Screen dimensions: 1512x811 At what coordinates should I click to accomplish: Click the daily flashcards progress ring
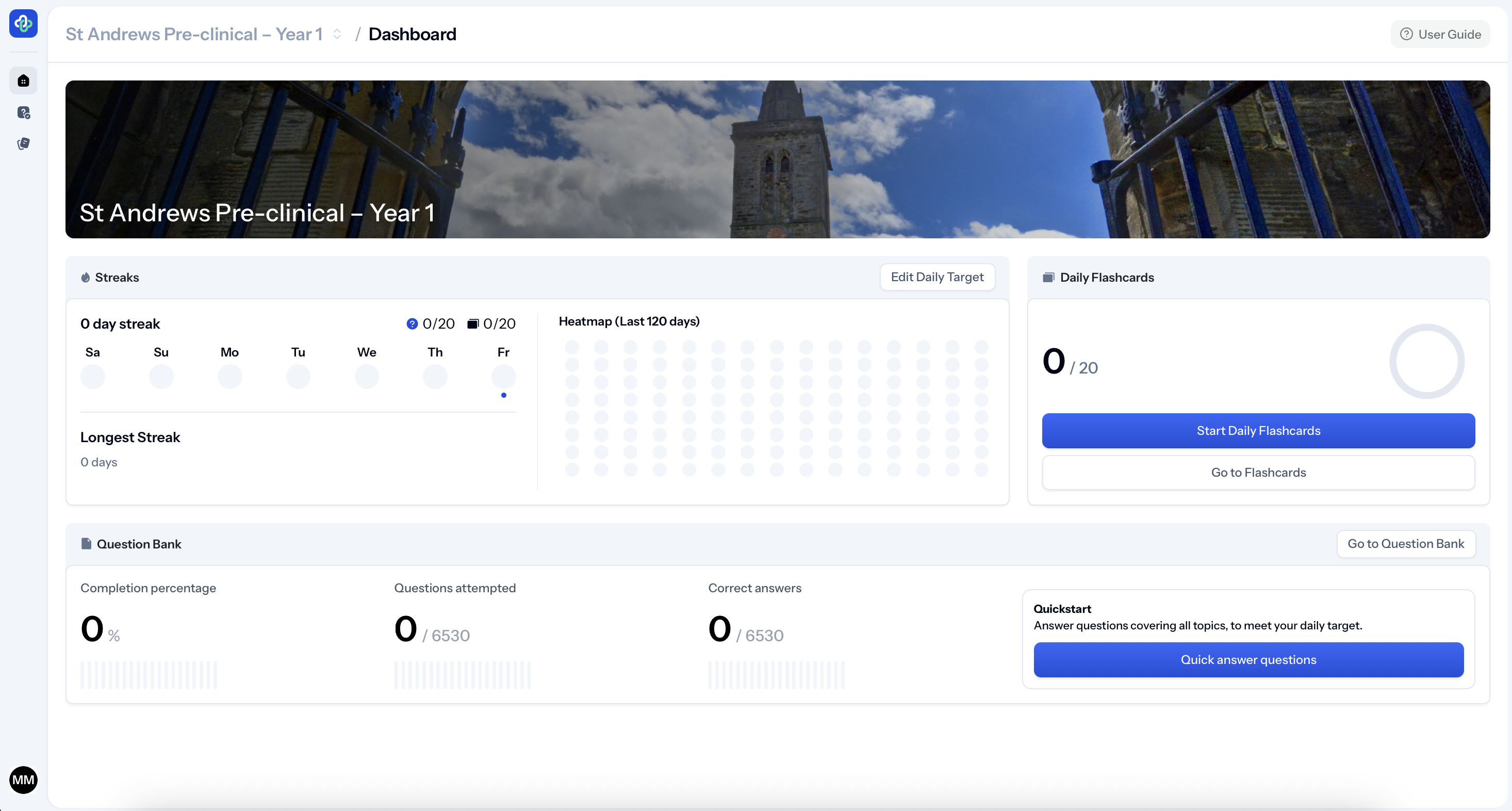pos(1426,361)
